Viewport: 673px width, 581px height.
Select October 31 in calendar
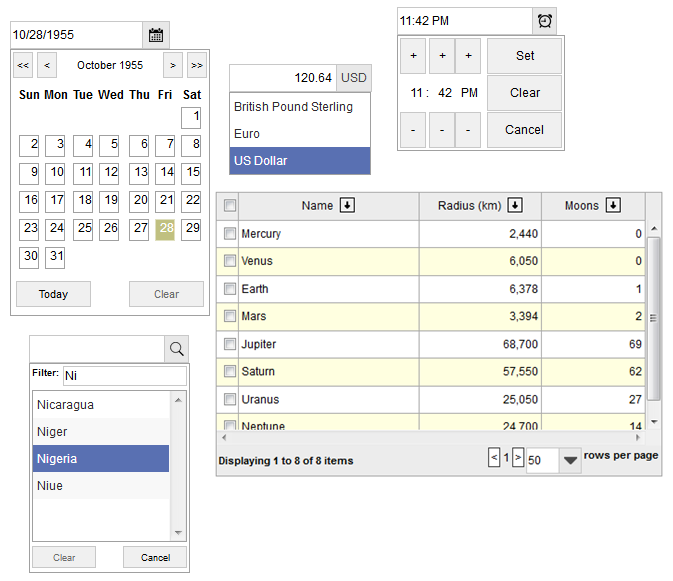pos(55,258)
